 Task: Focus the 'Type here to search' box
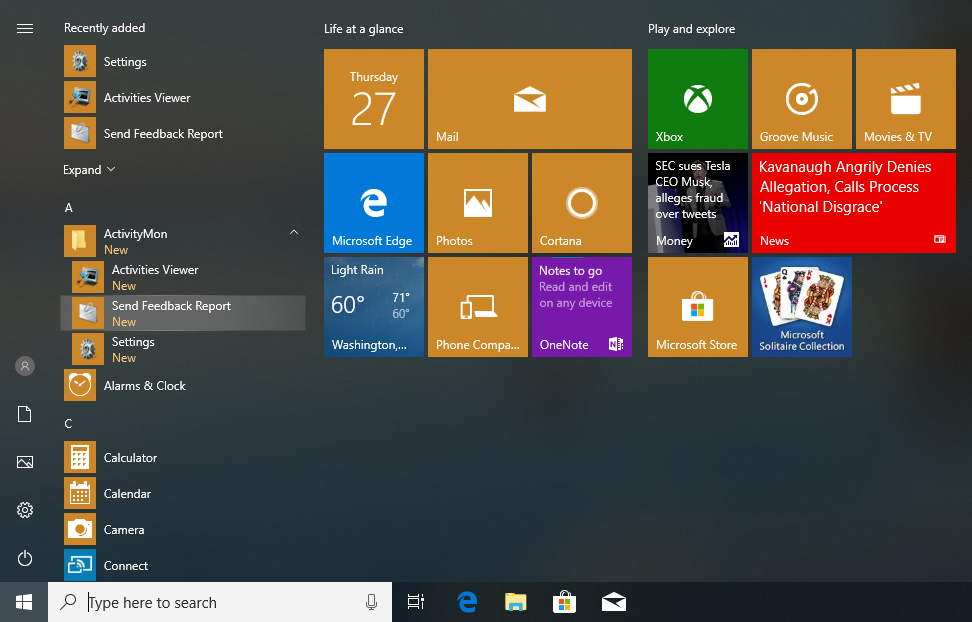coord(220,602)
